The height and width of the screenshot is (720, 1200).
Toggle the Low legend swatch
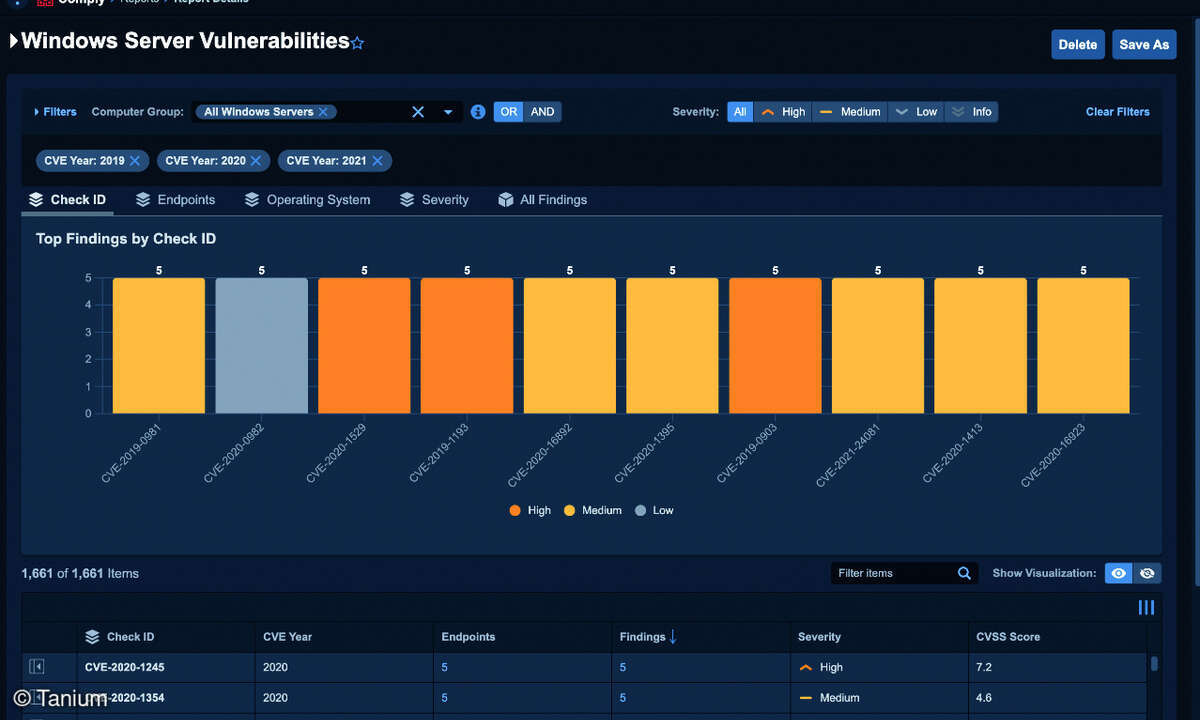pyautogui.click(x=641, y=510)
